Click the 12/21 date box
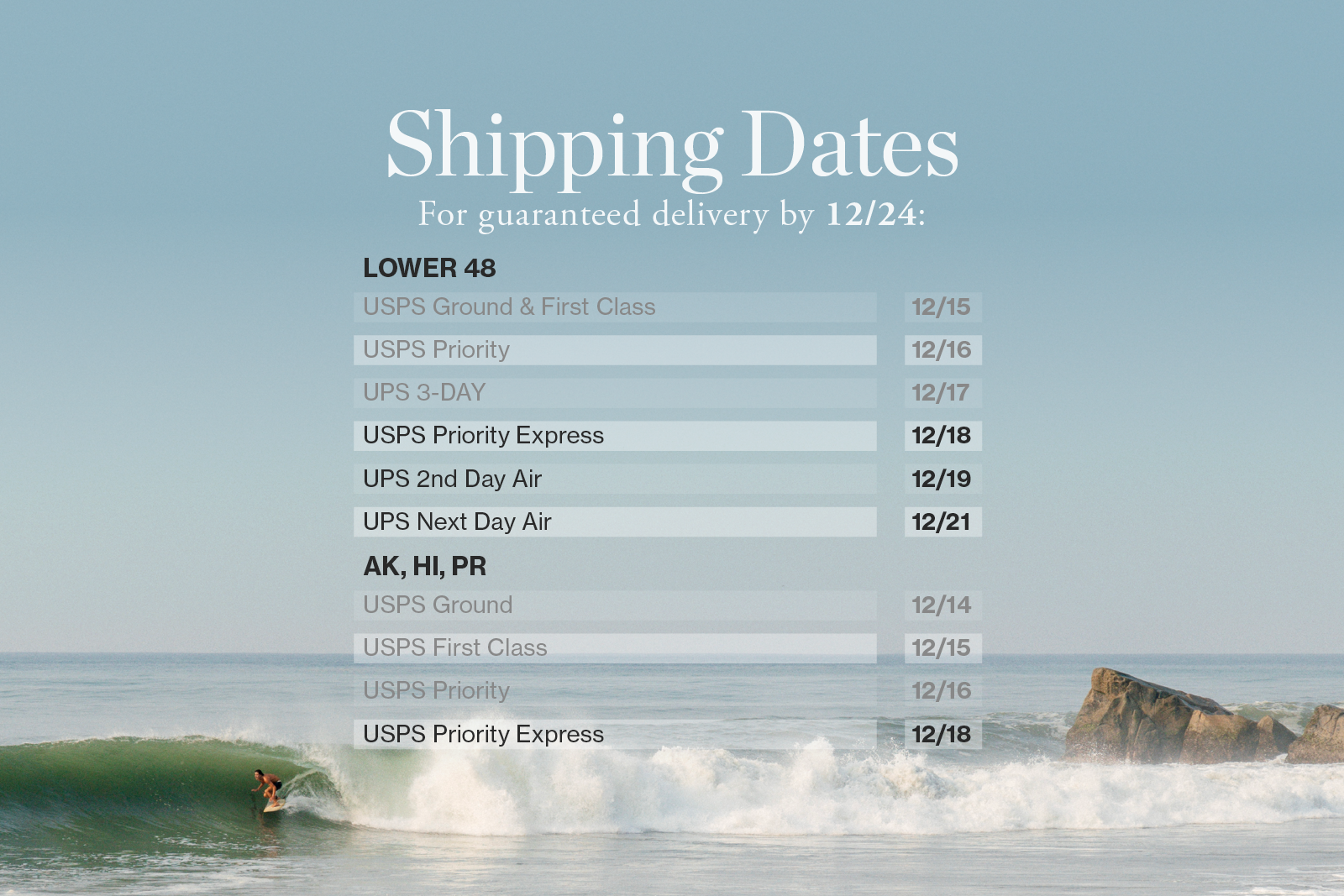 (x=942, y=522)
